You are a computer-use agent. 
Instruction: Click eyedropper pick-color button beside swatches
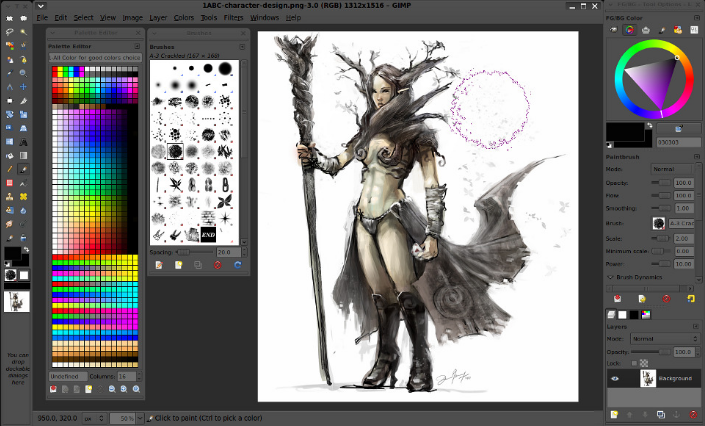tap(678, 129)
